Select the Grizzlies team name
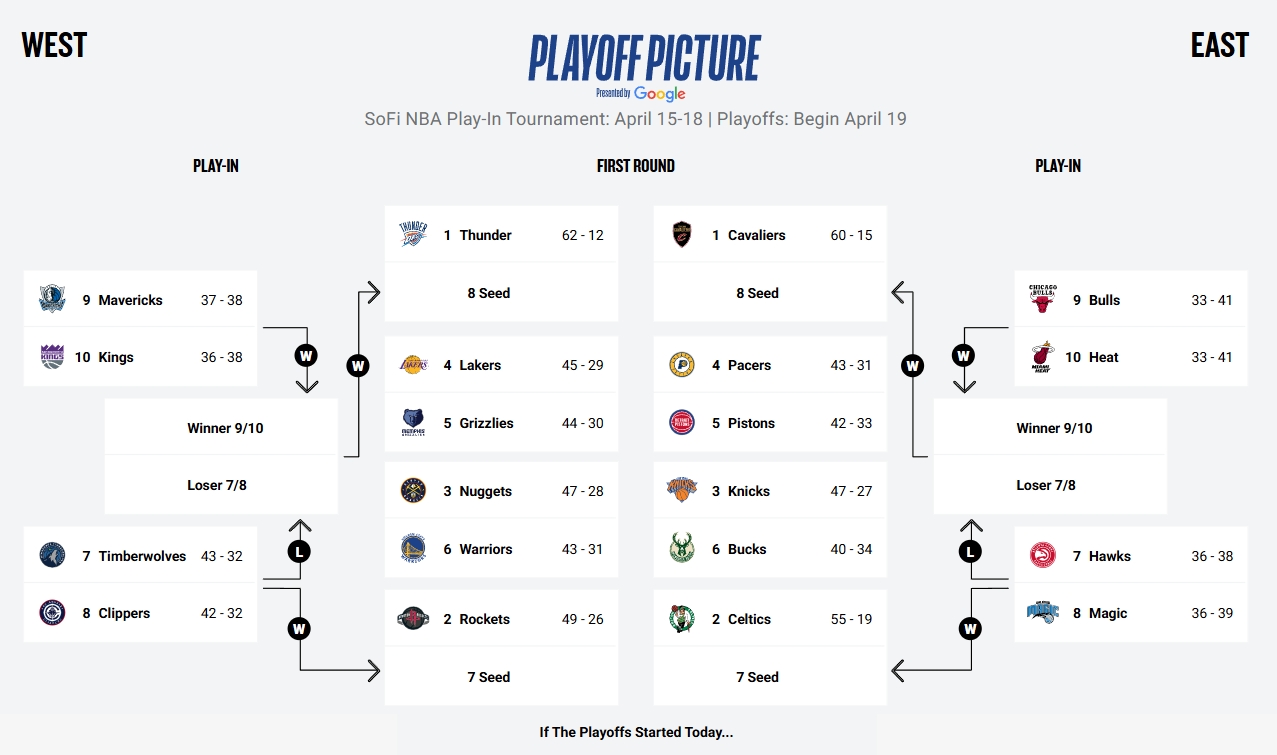Image resolution: width=1277 pixels, height=755 pixels. pos(486,423)
